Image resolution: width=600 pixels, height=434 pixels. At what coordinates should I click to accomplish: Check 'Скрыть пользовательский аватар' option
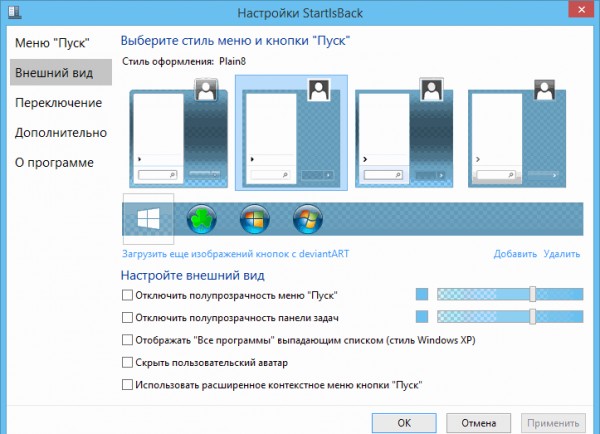[x=127, y=362]
